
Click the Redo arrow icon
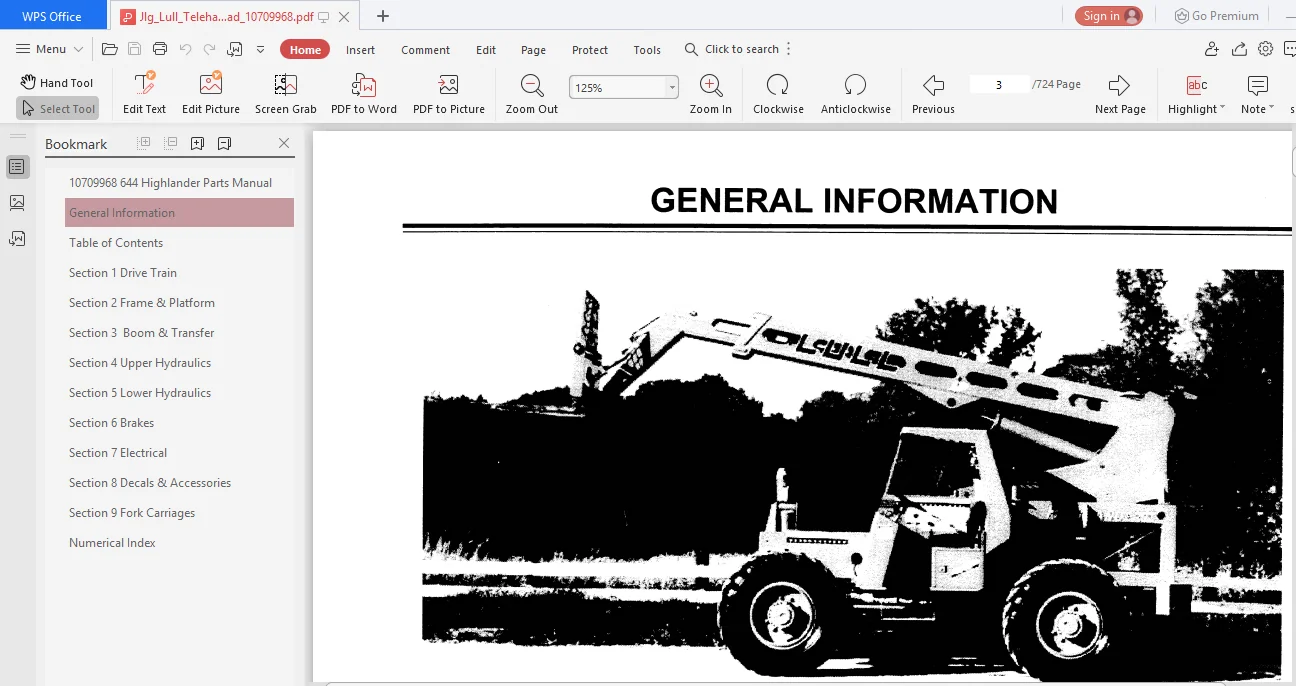click(209, 49)
